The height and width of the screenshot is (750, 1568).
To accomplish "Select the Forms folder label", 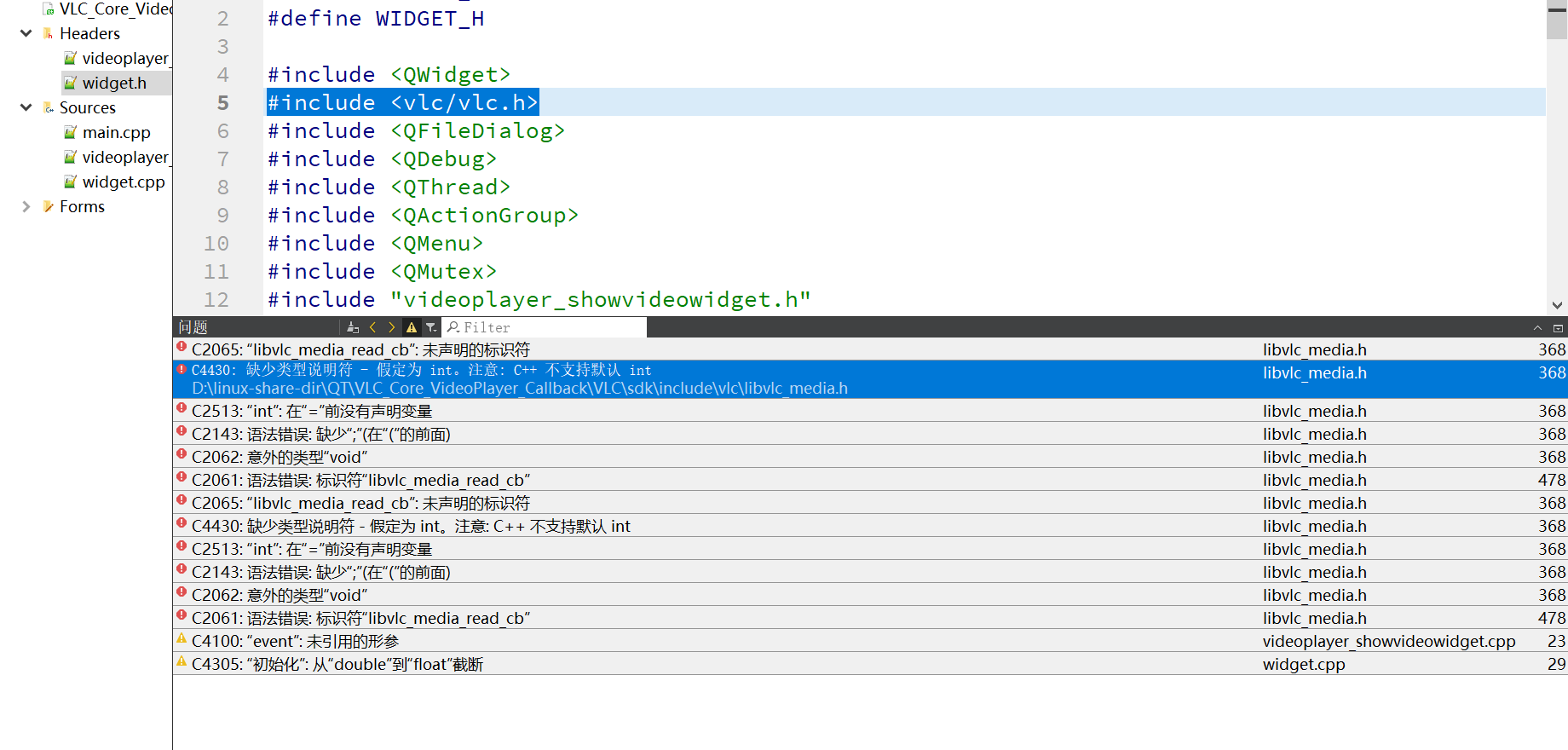I will pos(82,206).
